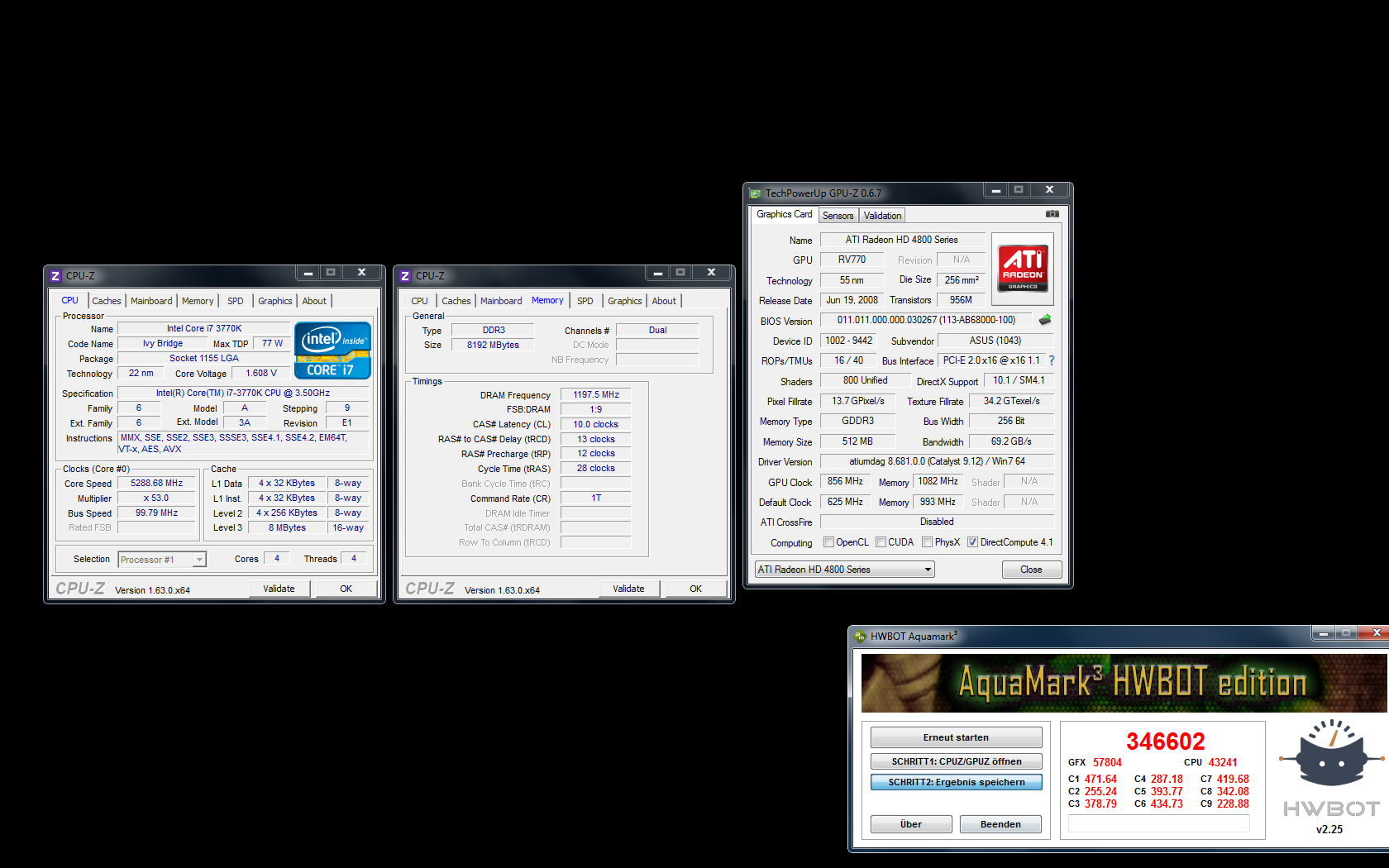Click Validate in left CPU-Z window

279,589
